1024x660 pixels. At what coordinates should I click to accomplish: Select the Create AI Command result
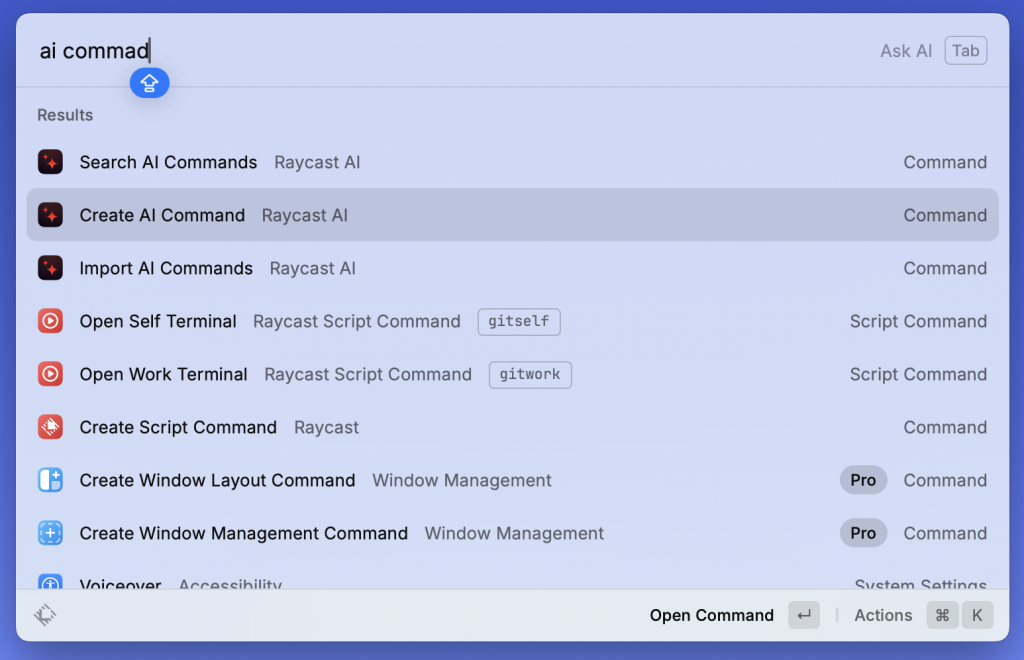click(x=513, y=215)
